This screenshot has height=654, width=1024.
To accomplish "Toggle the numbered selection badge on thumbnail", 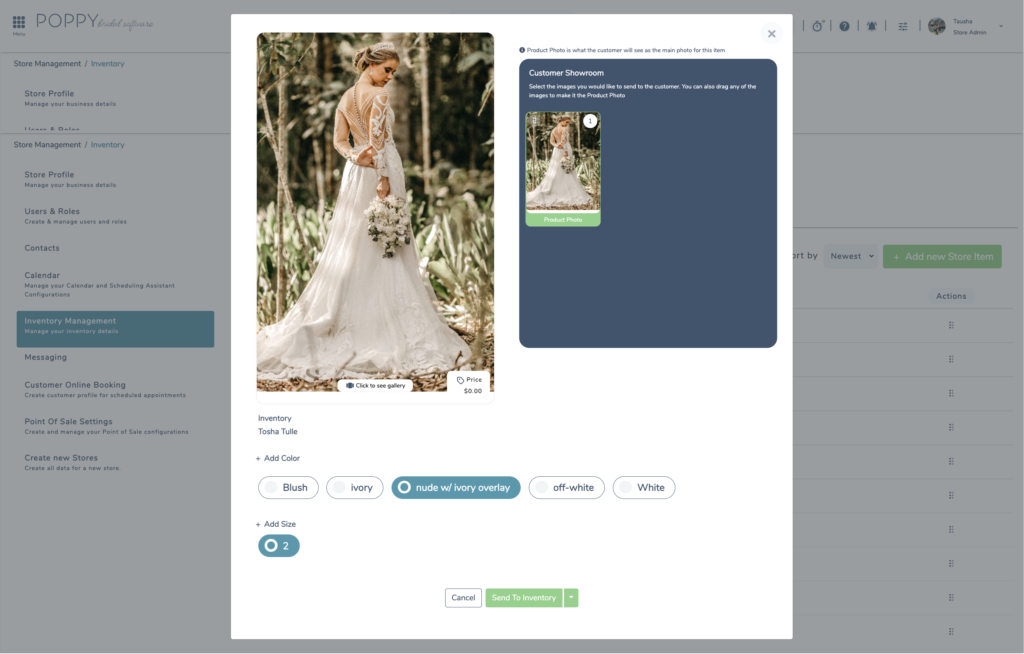I will click(x=590, y=121).
